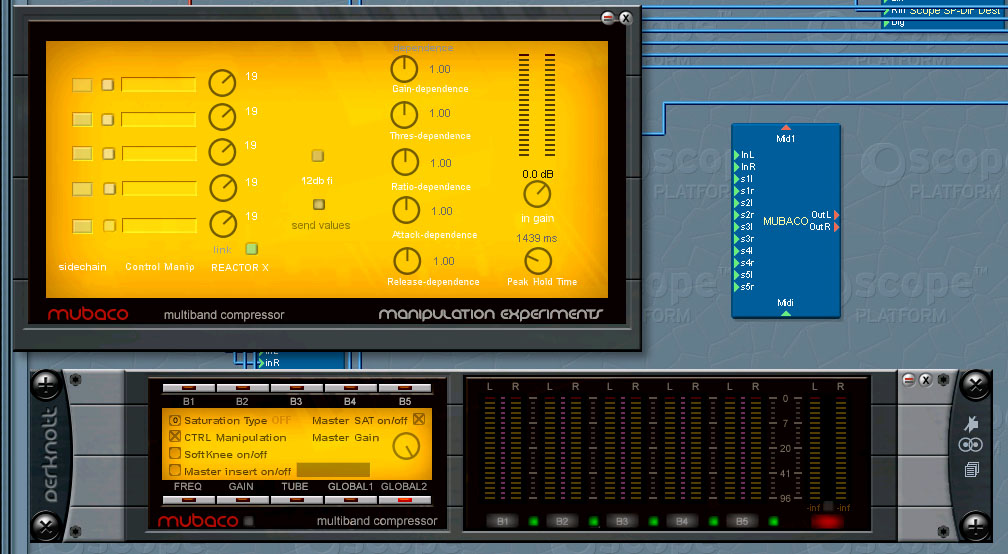Click the Gain-dependence knob
1008x554 pixels.
pos(404,69)
